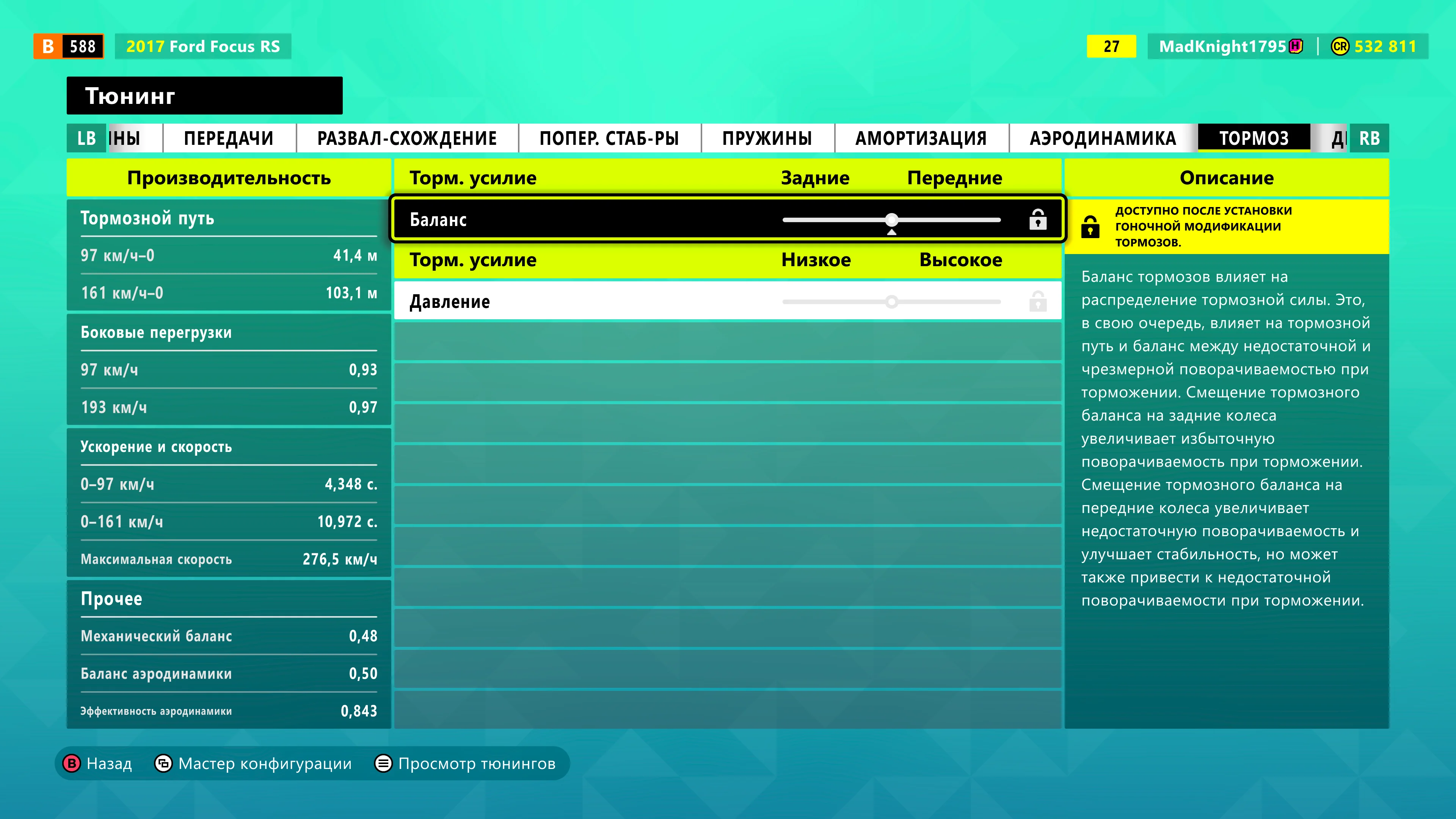
Task: Switch to the АЭРОДИНАМИКА tab
Action: click(x=1103, y=138)
